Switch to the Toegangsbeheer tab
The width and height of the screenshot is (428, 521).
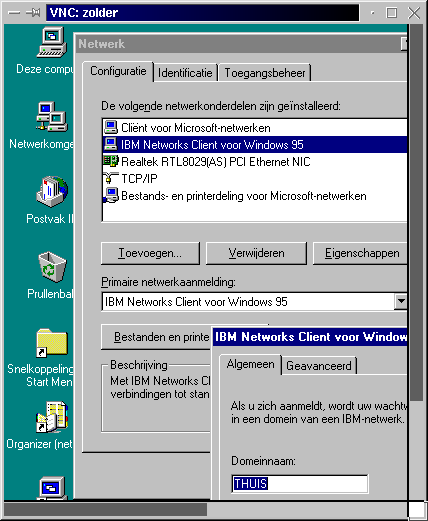pos(265,73)
